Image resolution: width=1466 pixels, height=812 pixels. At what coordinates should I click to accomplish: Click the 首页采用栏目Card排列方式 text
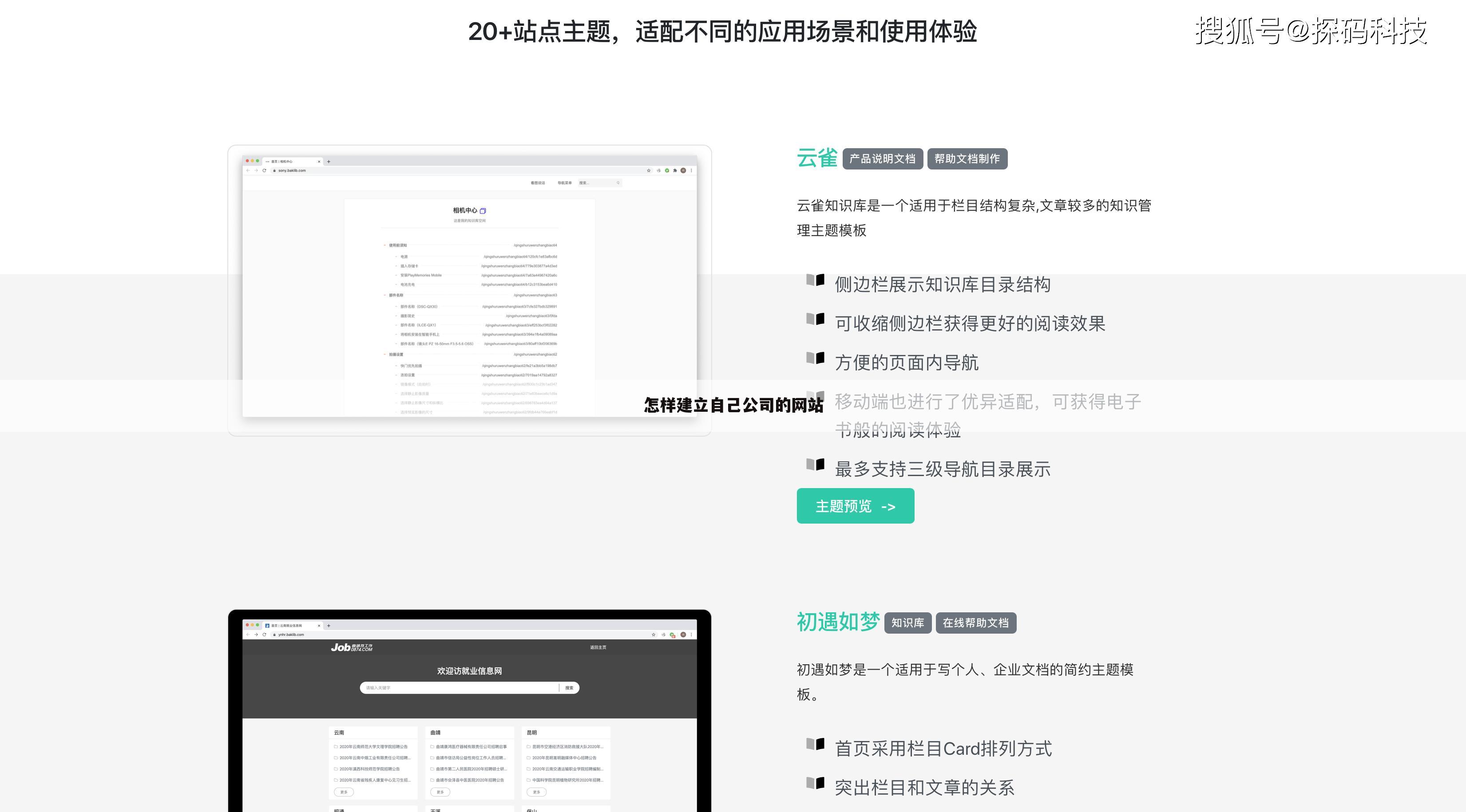943,749
